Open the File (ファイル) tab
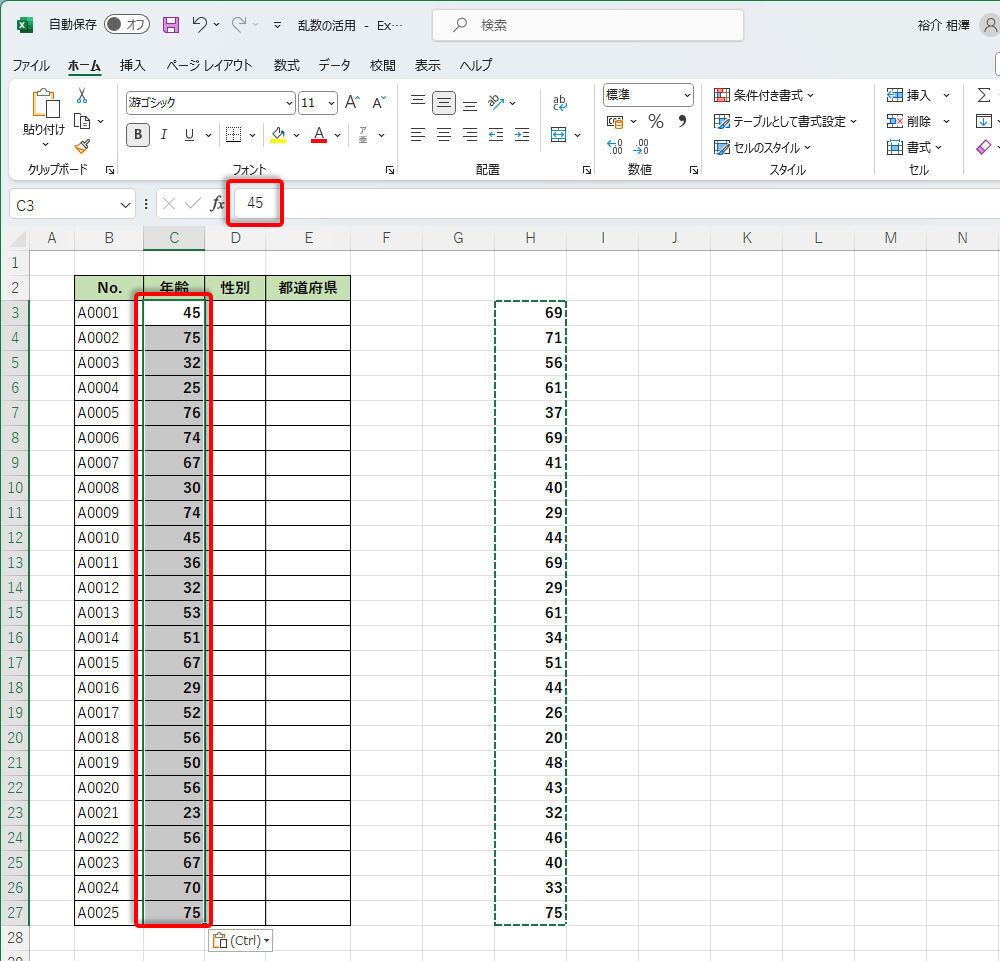 pos(31,65)
